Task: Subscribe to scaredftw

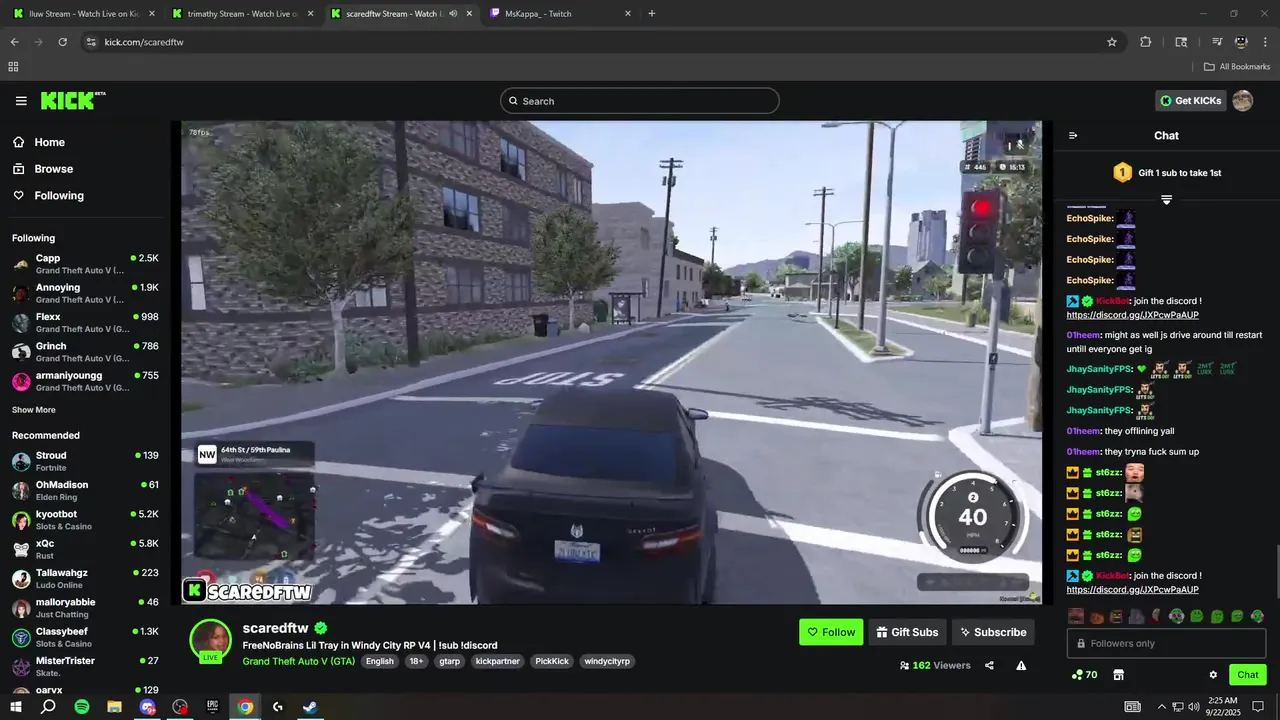Action: click(x=993, y=632)
